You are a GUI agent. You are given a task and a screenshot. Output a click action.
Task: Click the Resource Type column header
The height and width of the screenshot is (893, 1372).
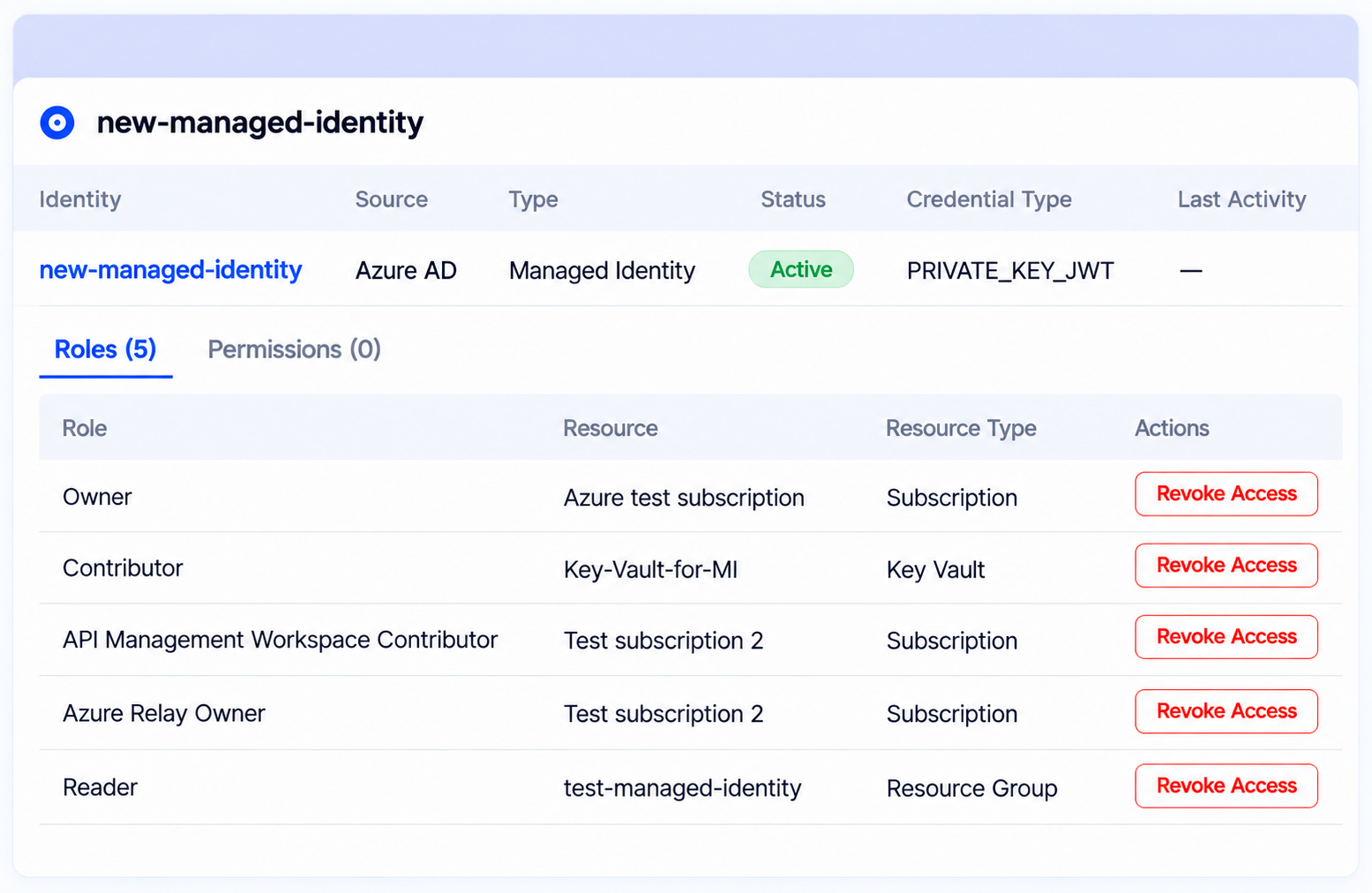[961, 428]
